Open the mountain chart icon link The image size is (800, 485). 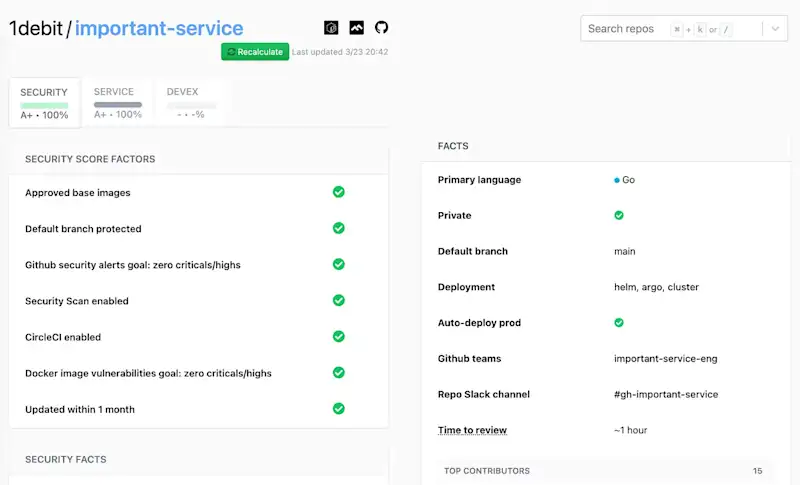point(357,28)
